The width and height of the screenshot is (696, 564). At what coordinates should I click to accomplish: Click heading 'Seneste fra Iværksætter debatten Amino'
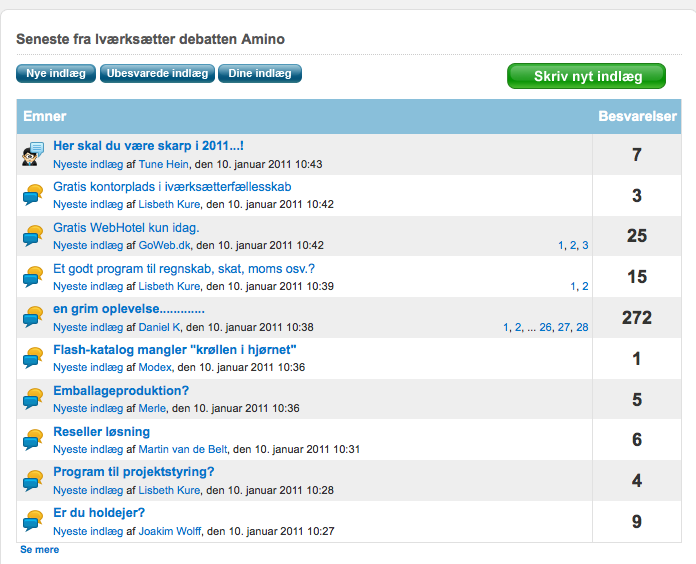pyautogui.click(x=150, y=39)
